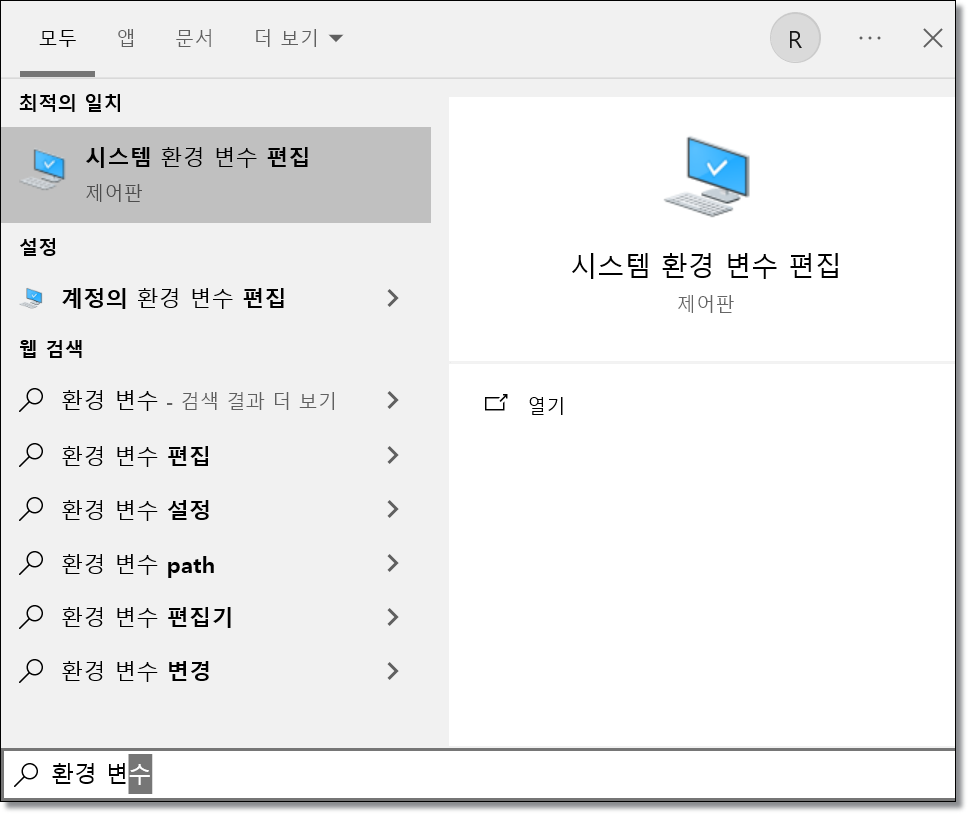968x829 pixels.
Task: Expand chevron for 검색 결과 더 보기 row
Action: pyautogui.click(x=393, y=401)
